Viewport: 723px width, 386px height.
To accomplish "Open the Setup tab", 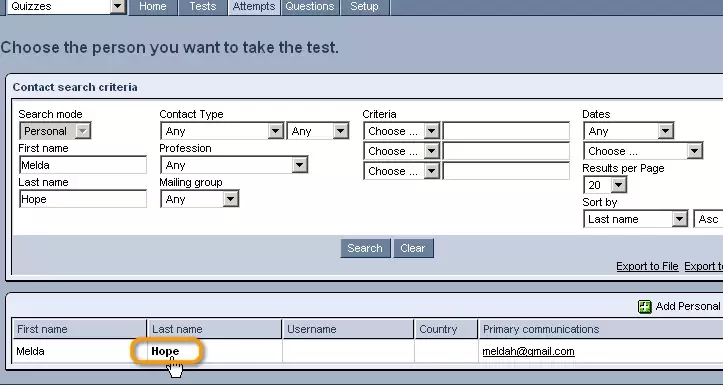I will (x=364, y=6).
